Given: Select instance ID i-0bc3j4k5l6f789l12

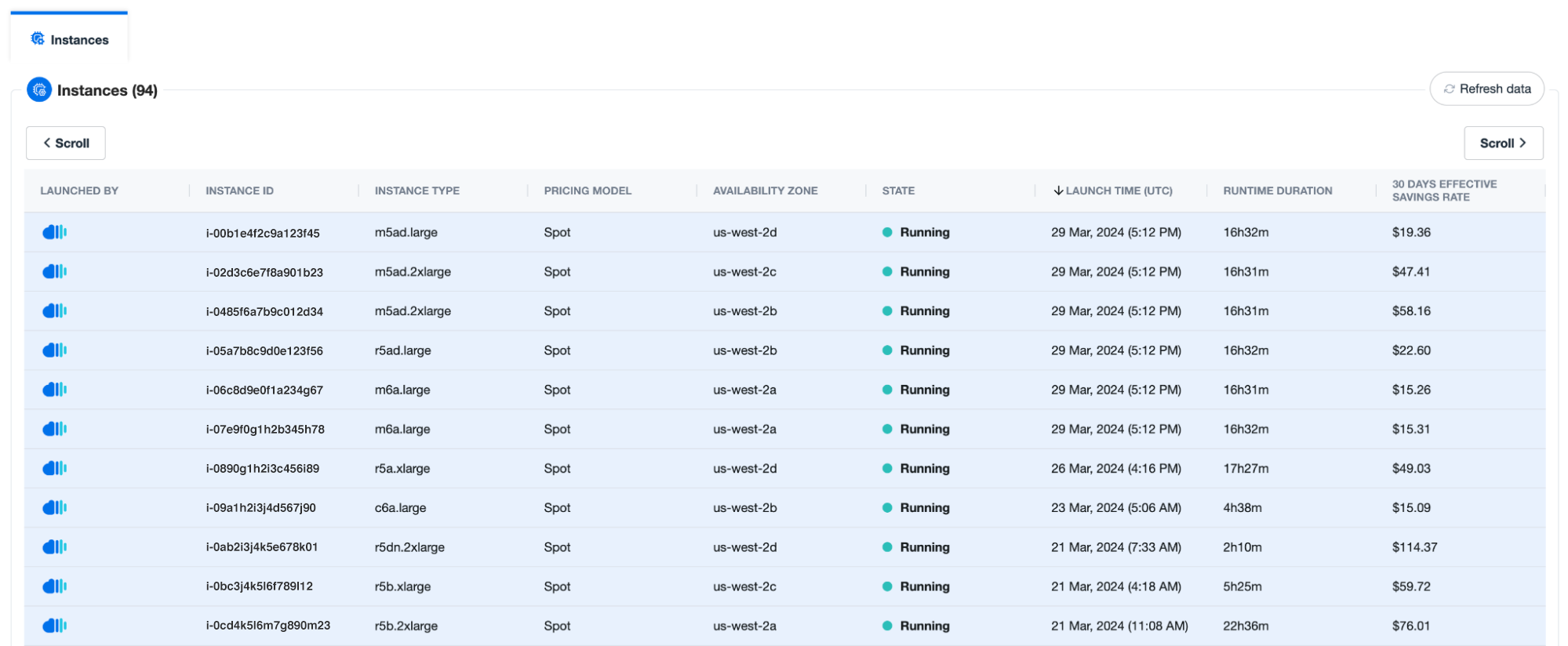Looking at the screenshot, I should pyautogui.click(x=259, y=586).
